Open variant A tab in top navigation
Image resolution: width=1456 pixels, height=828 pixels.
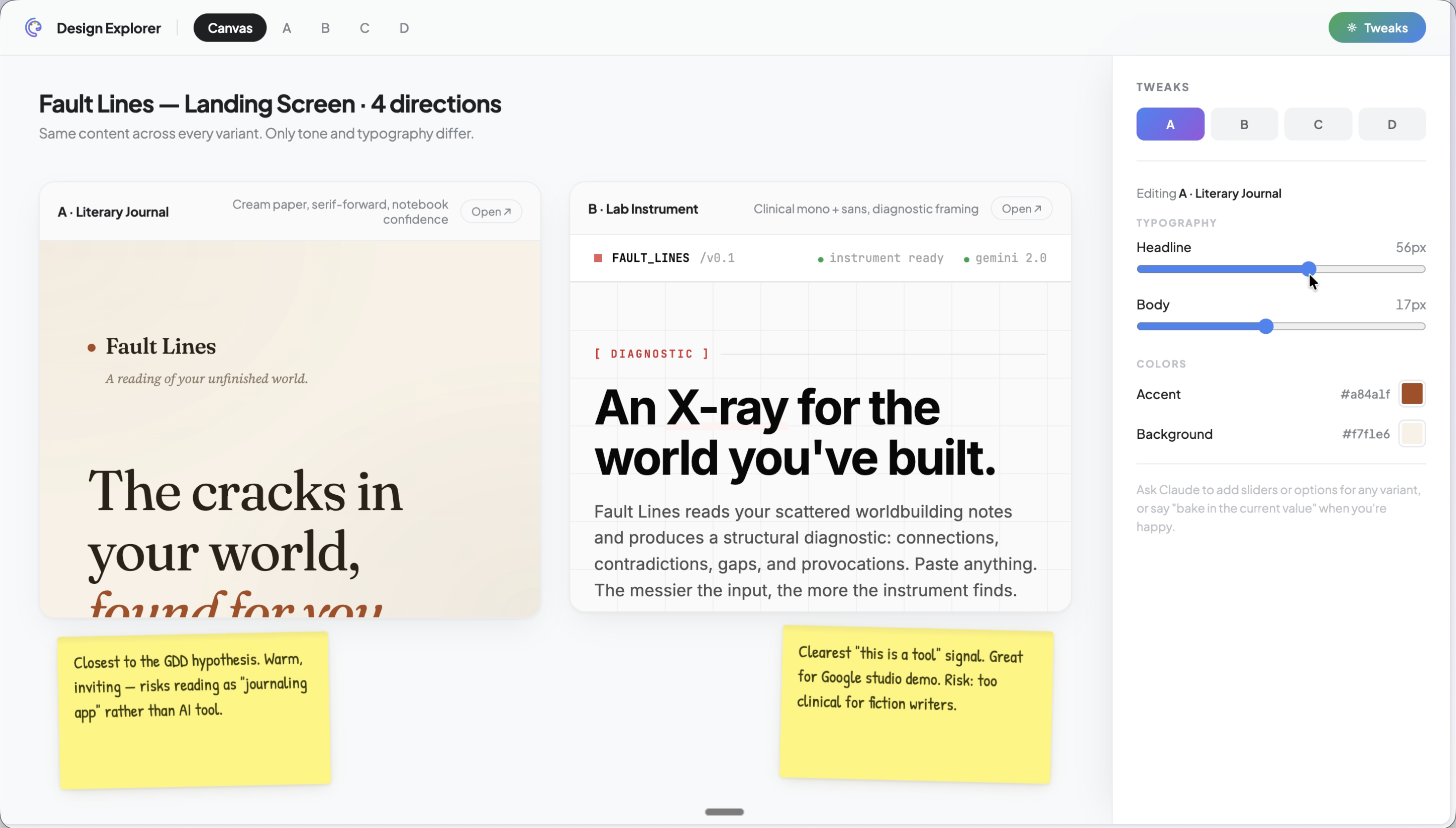(x=287, y=28)
